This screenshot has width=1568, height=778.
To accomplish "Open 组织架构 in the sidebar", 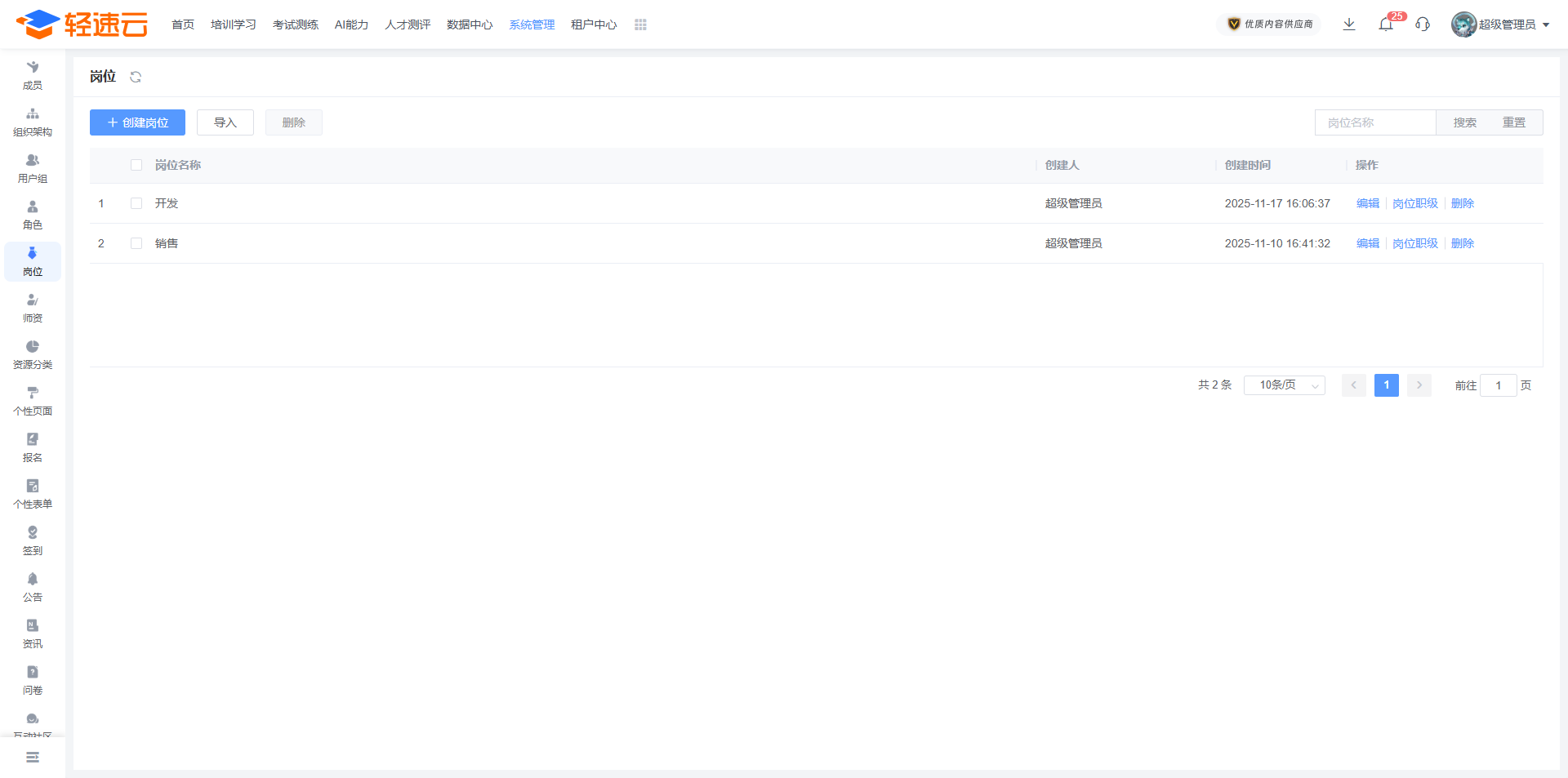I will [33, 122].
